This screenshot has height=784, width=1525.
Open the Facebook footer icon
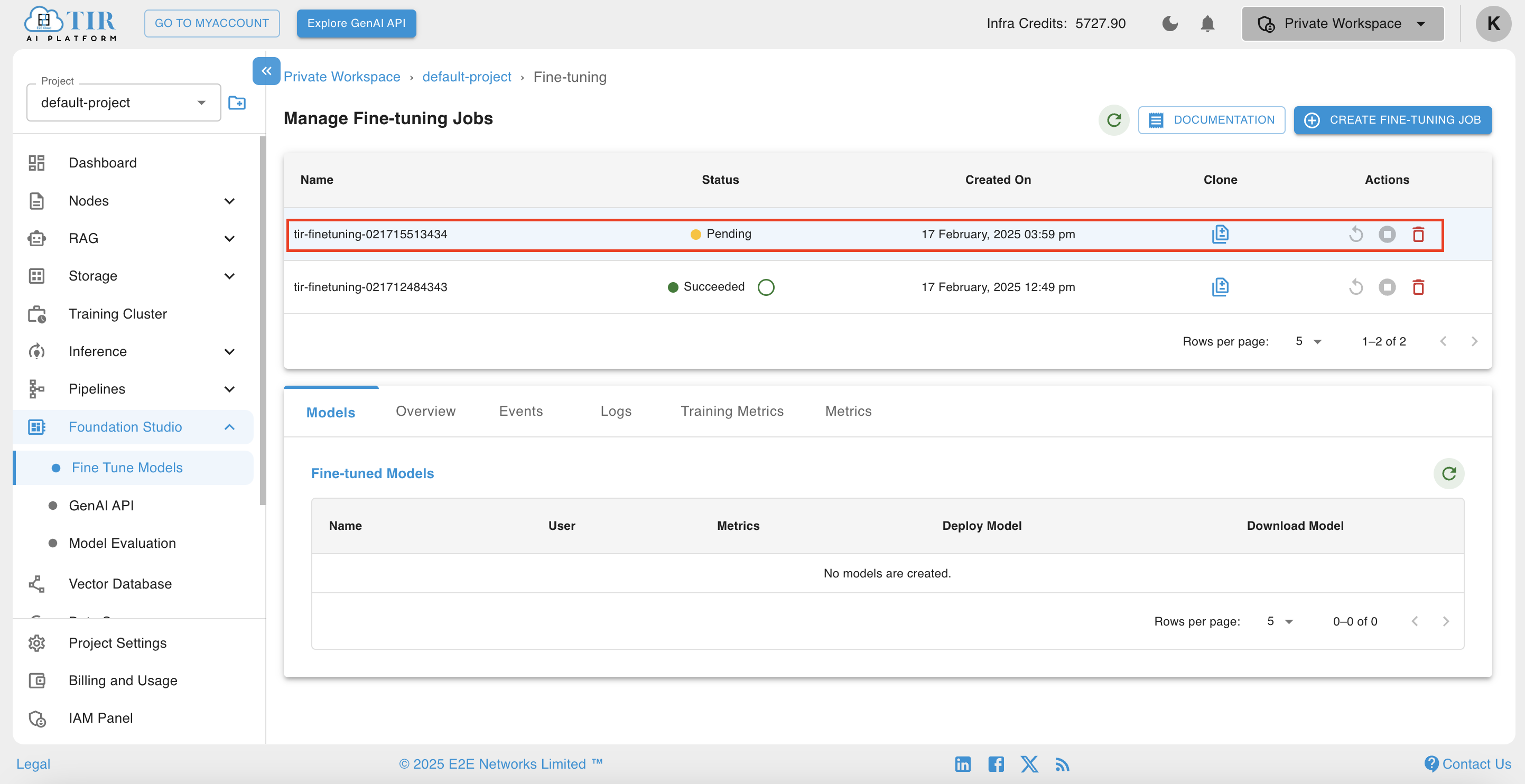click(x=996, y=764)
